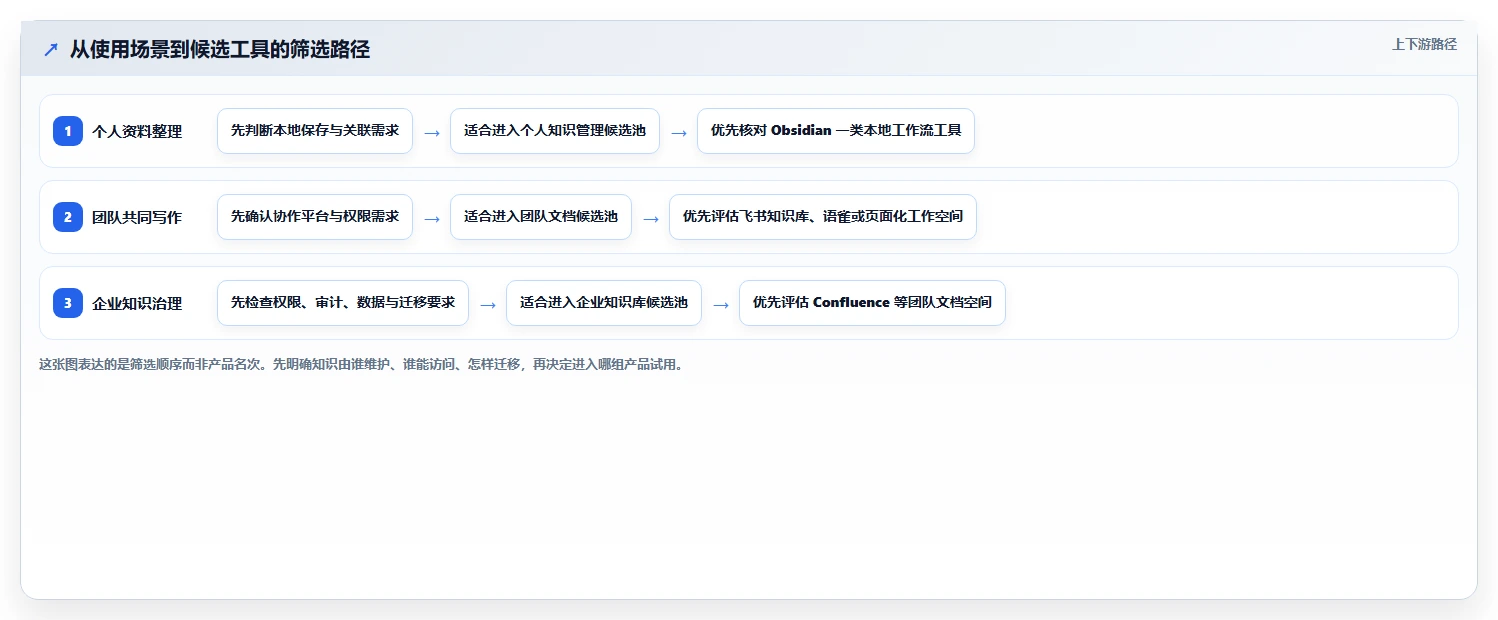Click the title 从使用场景到候选工具的筛选路径
The width and height of the screenshot is (1498, 620).
tap(220, 49)
